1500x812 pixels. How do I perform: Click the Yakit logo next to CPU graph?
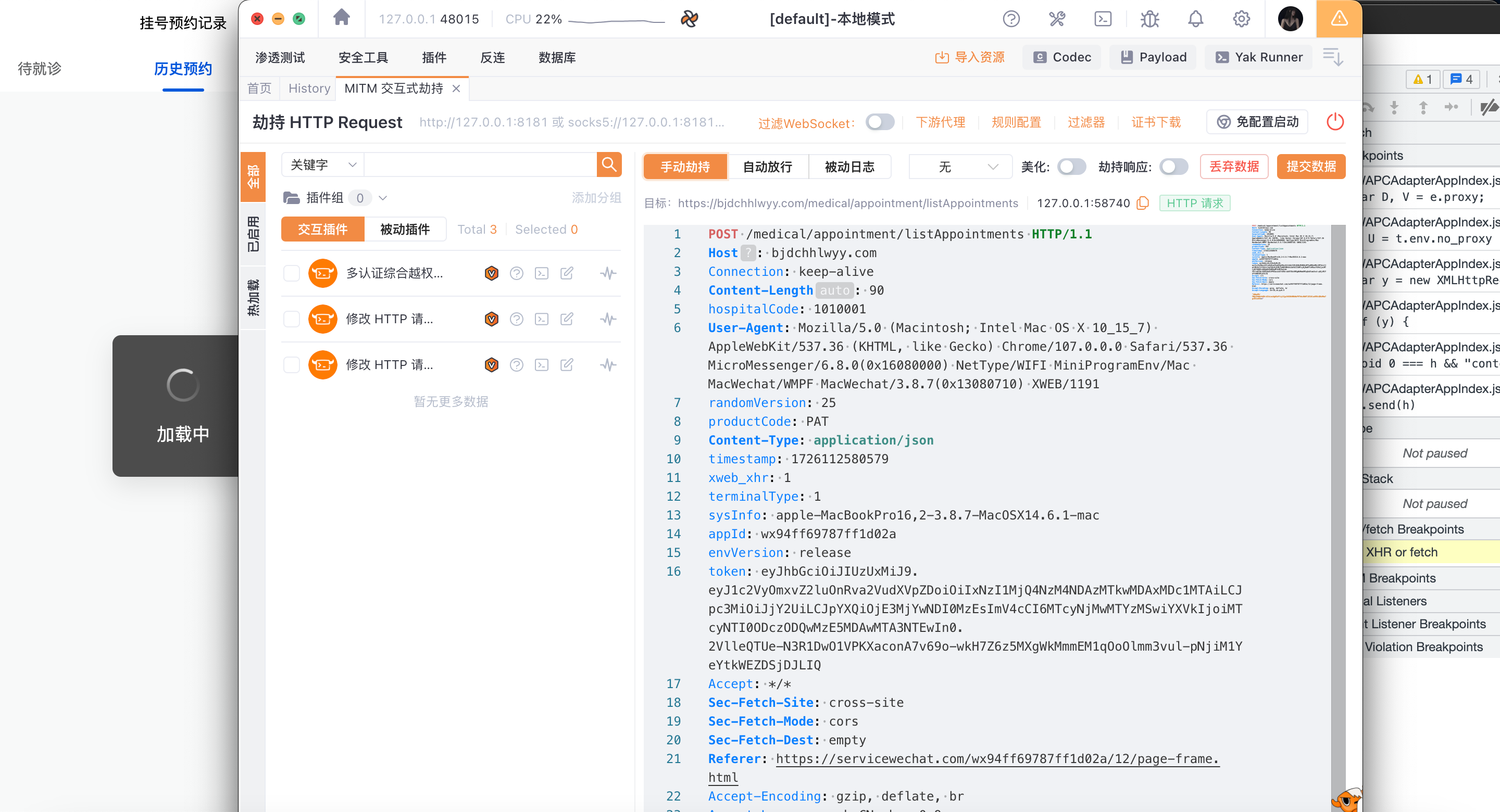[689, 19]
